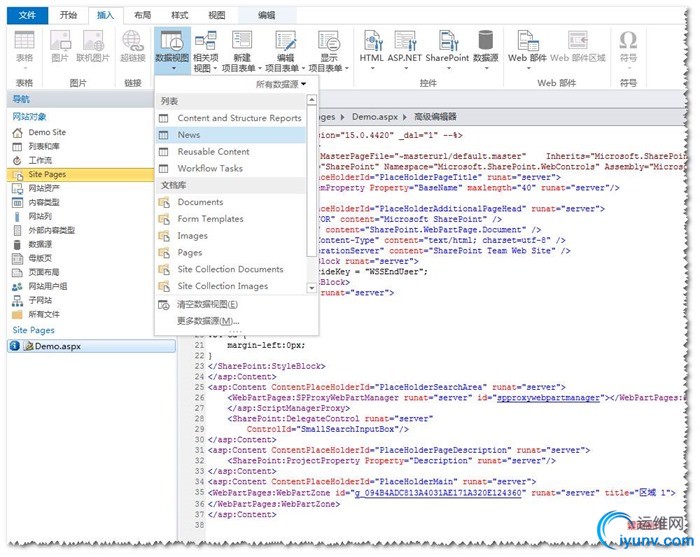The image size is (700, 557).
Task: Open the 所有数据源 filter dropdown
Action: click(281, 84)
